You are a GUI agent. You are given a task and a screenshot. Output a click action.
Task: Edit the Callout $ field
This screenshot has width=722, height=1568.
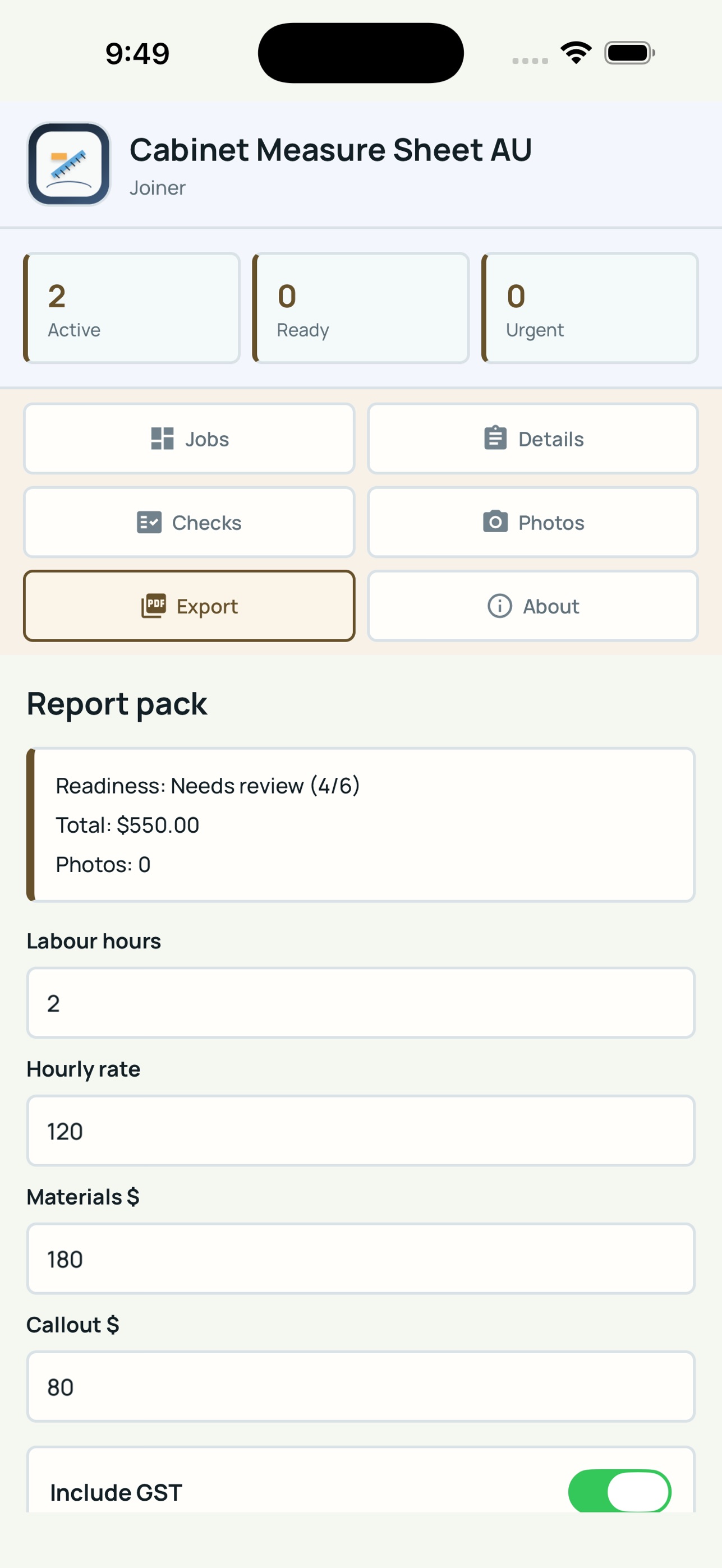tap(361, 1386)
